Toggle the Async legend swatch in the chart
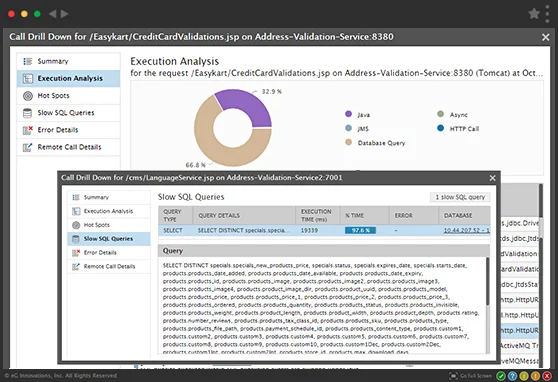Viewport: 558px width, 382px height. coord(440,114)
